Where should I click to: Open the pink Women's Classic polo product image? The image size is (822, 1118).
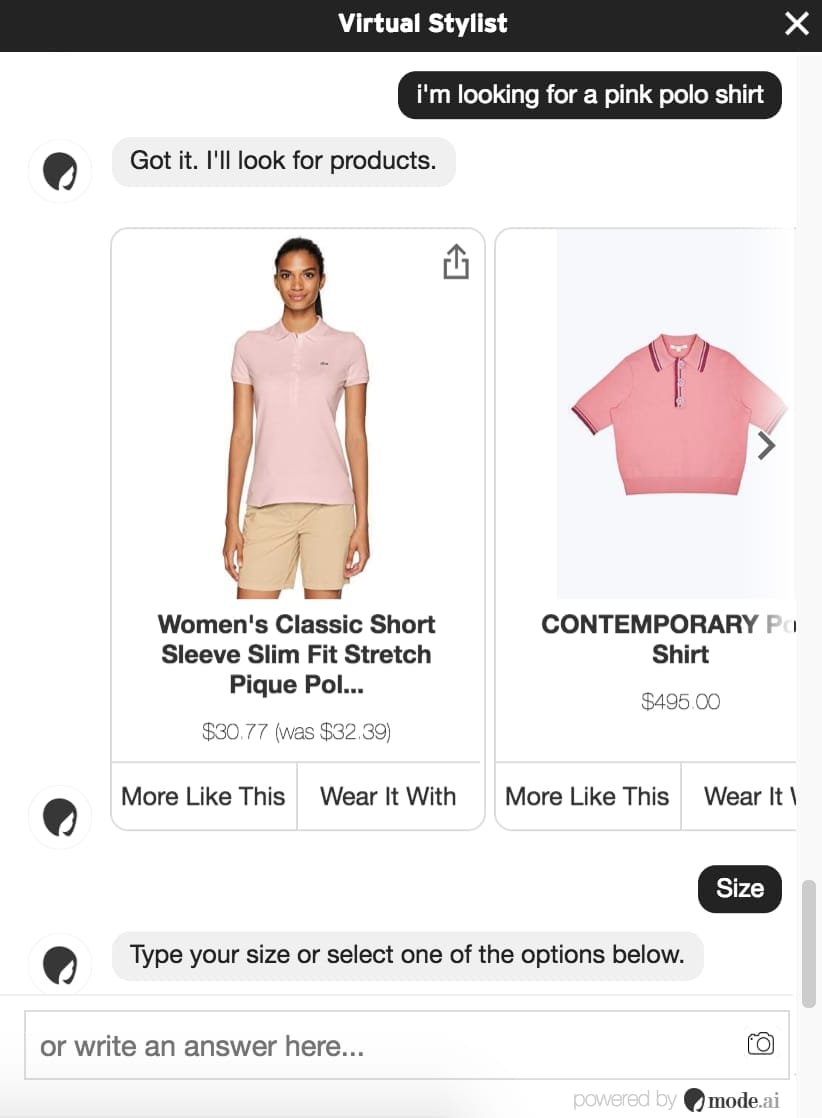(x=297, y=417)
